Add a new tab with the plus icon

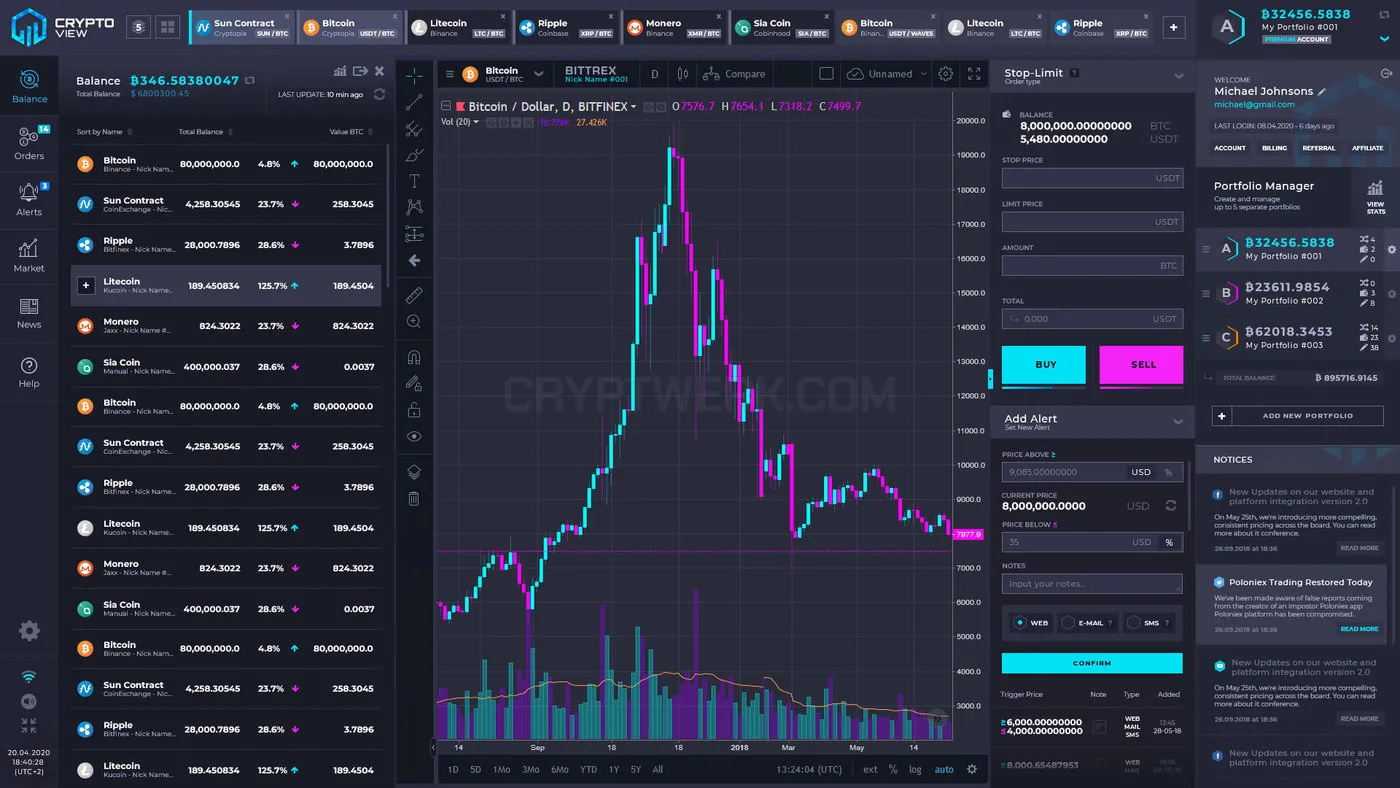(x=1174, y=28)
